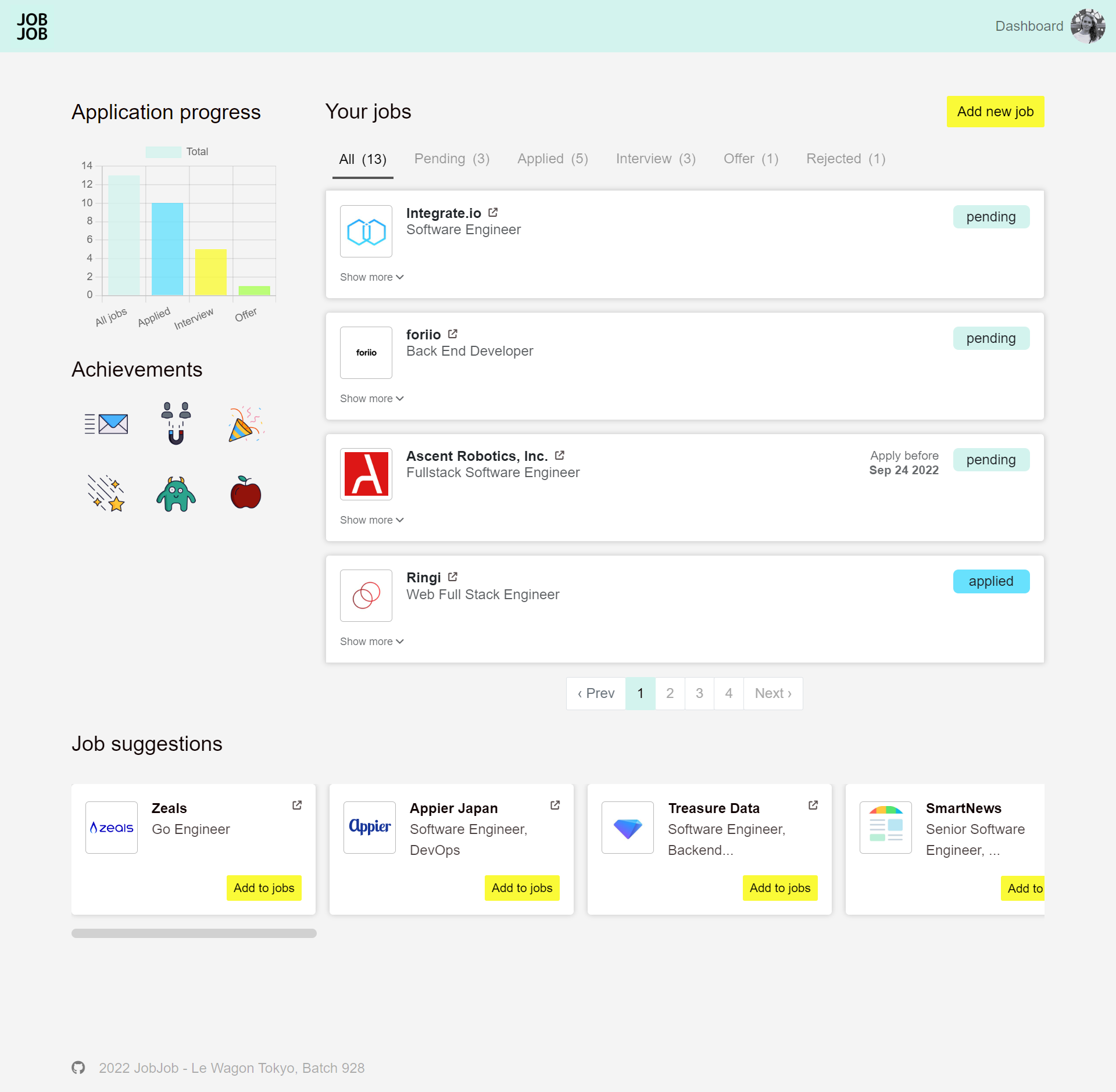Expand Show more on the Ascent Robotics card
The width and height of the screenshot is (1116, 1092).
pos(371,520)
